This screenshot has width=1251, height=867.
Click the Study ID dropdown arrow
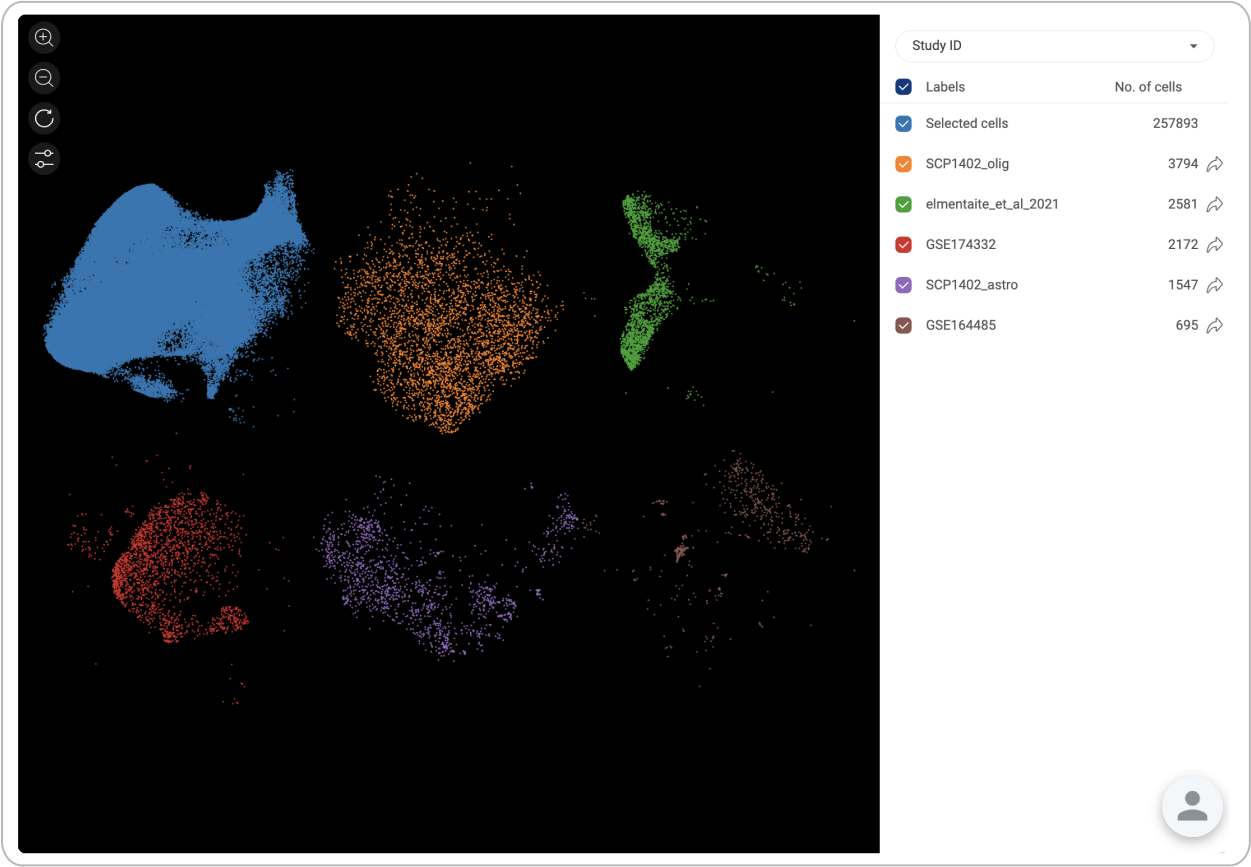click(x=1193, y=46)
